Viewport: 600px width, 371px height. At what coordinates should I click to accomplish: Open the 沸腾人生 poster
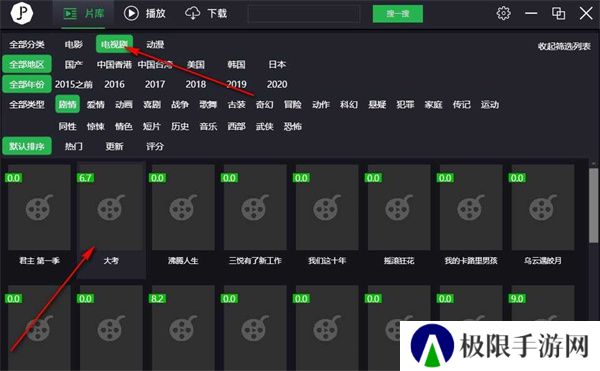coord(183,207)
